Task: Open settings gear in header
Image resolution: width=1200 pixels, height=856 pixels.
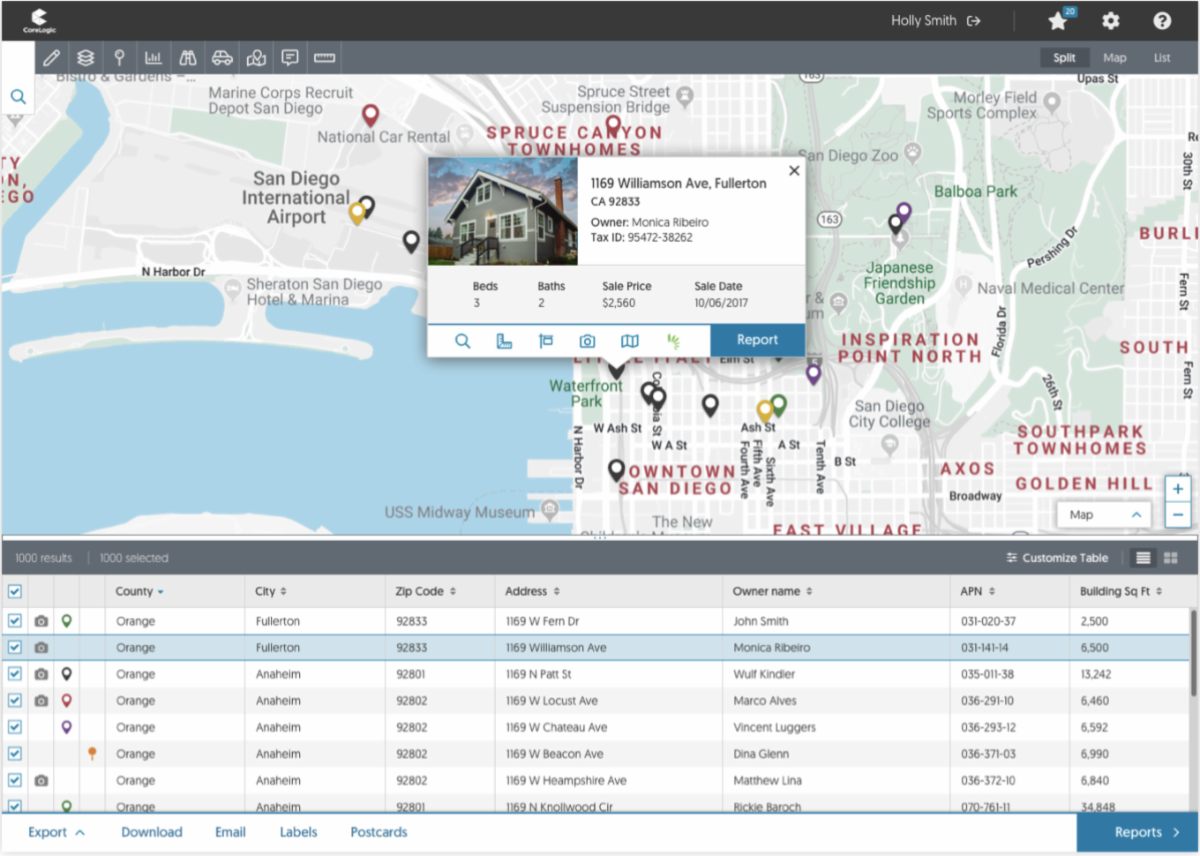Action: (1110, 21)
